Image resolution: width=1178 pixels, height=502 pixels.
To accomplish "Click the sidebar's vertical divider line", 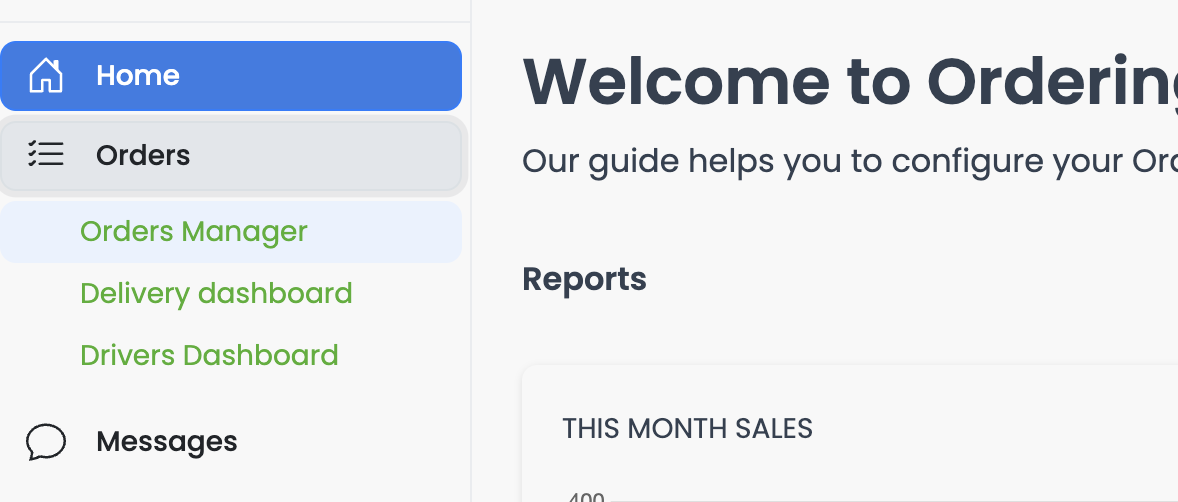I will point(471,251).
